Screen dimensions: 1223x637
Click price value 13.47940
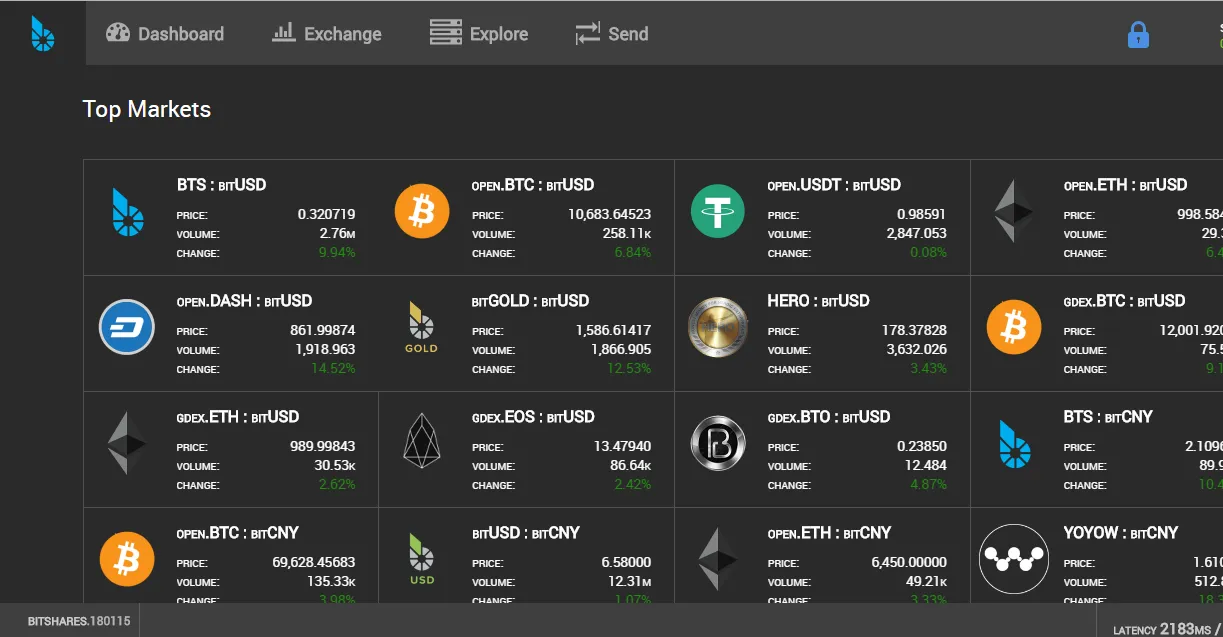click(x=622, y=446)
